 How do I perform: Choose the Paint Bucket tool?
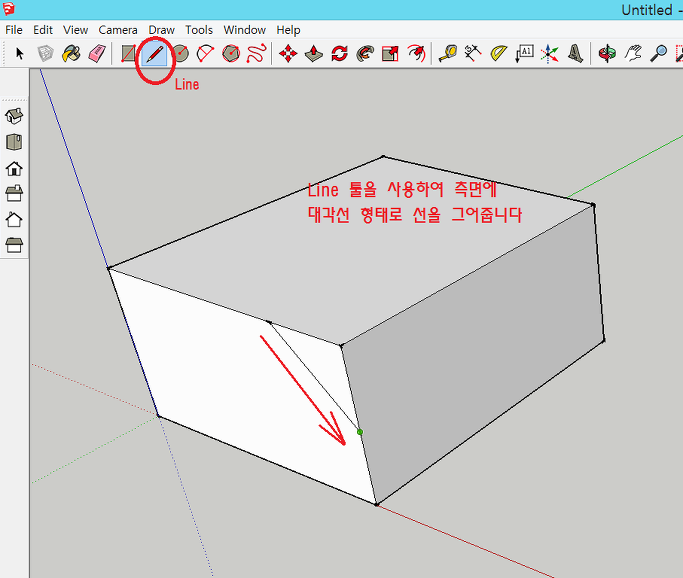[x=71, y=54]
